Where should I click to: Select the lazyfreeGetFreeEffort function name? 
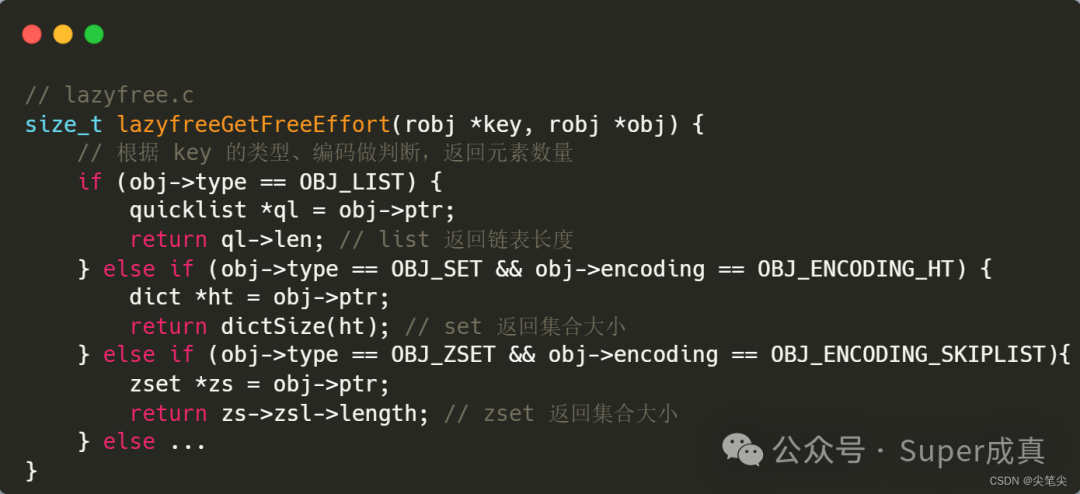254,125
